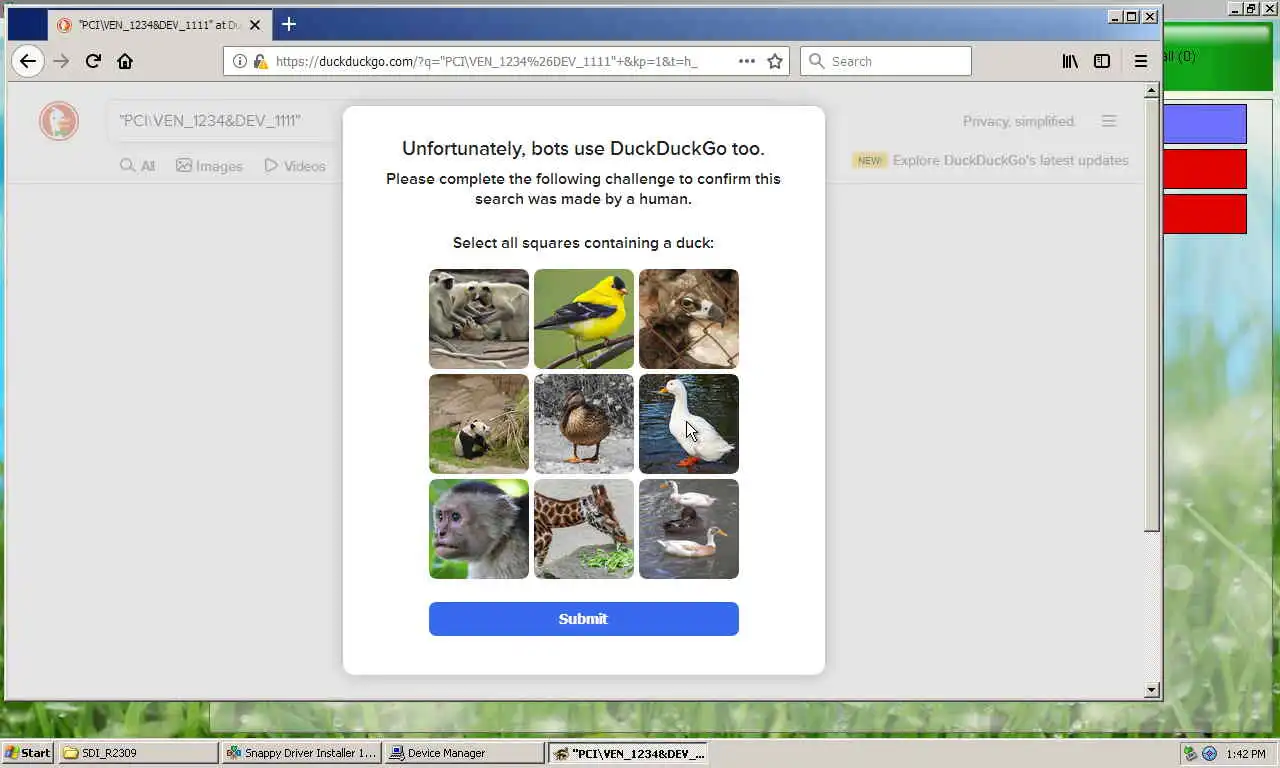
Task: Maximize the Firefox window
Action: (x=1131, y=16)
